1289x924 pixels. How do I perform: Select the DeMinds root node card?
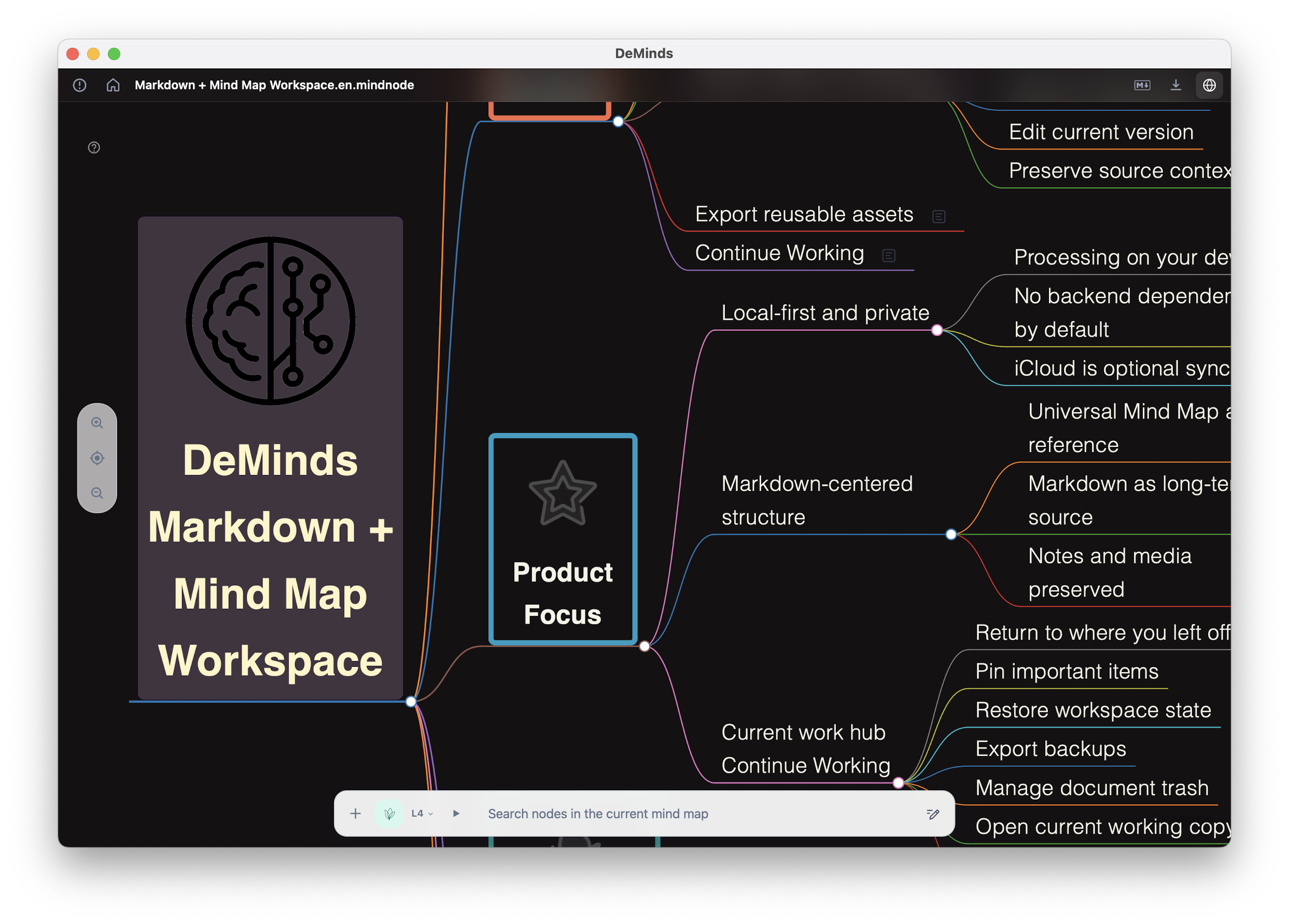271,457
